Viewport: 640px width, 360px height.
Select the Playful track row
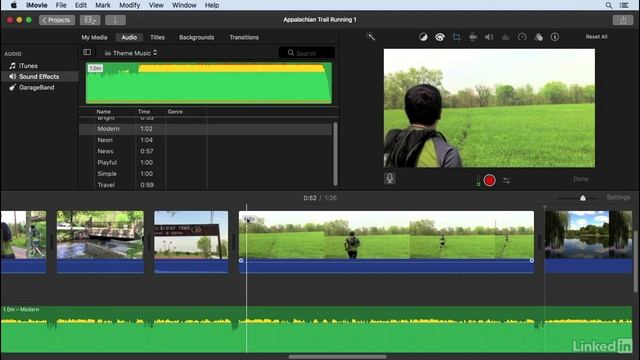click(205, 162)
